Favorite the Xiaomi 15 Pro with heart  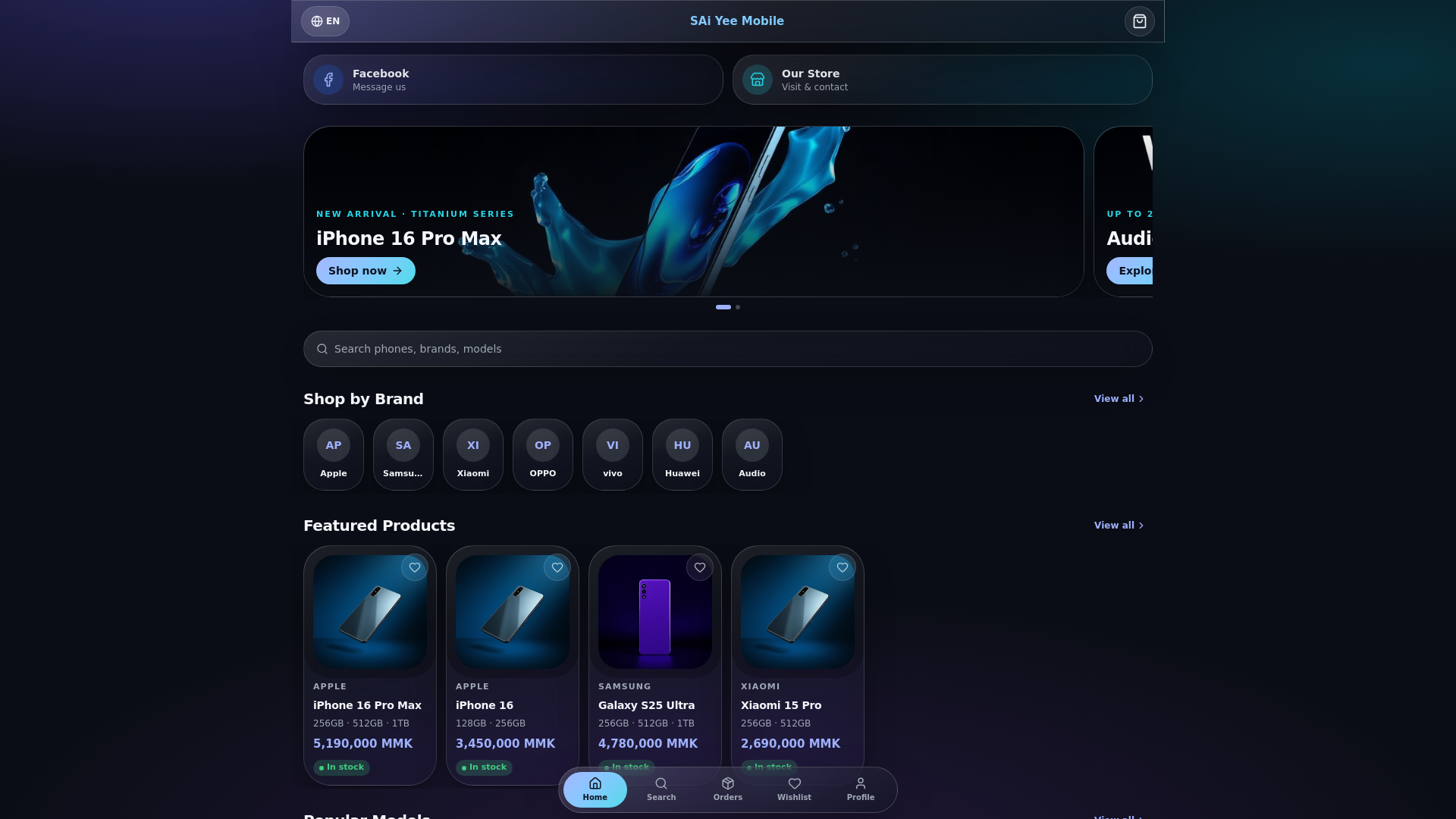(843, 567)
